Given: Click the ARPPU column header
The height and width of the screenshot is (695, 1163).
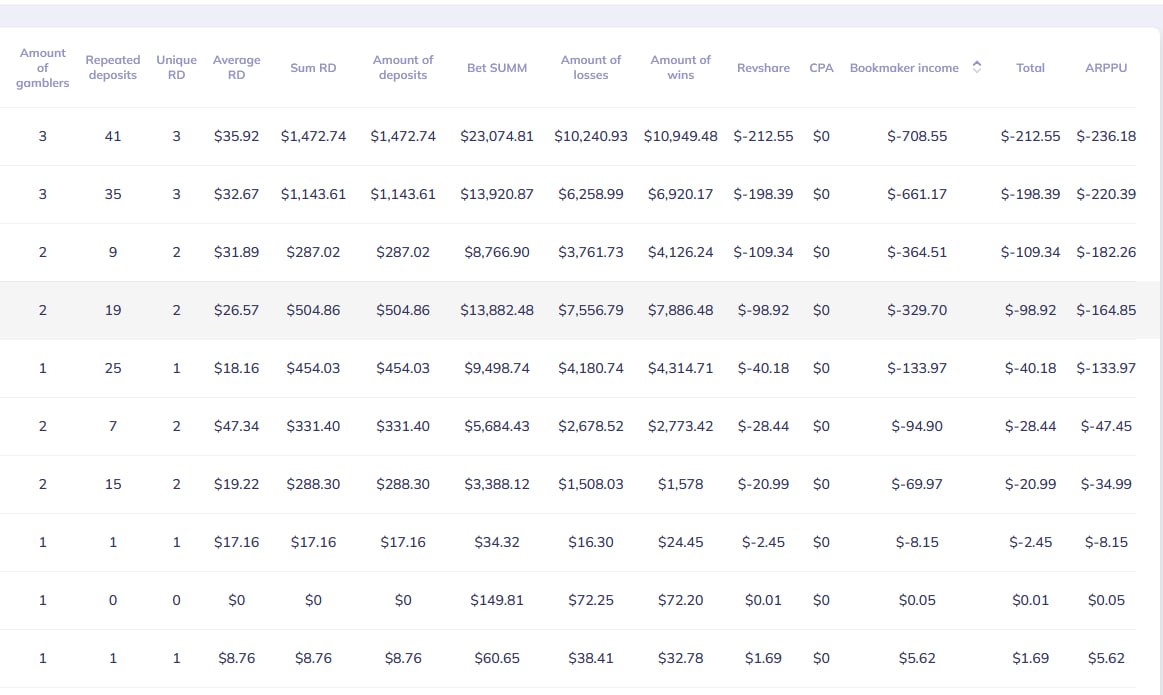Looking at the screenshot, I should click(1106, 68).
